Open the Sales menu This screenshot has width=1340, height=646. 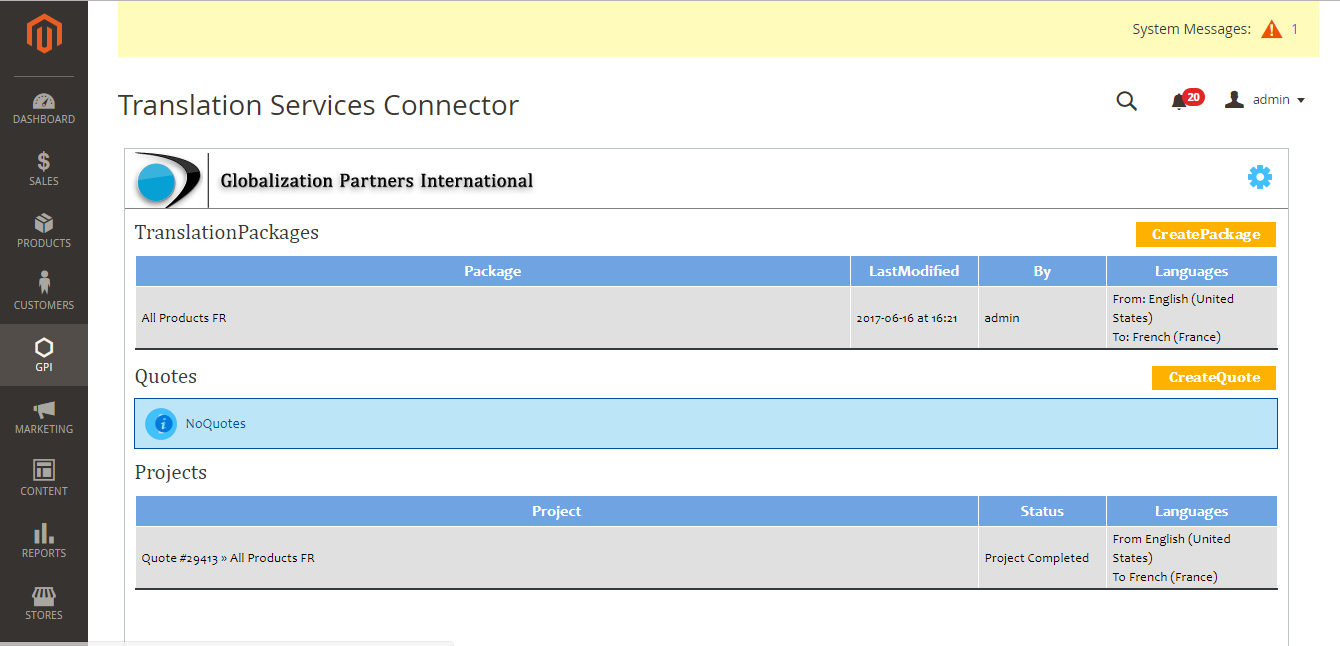44,170
